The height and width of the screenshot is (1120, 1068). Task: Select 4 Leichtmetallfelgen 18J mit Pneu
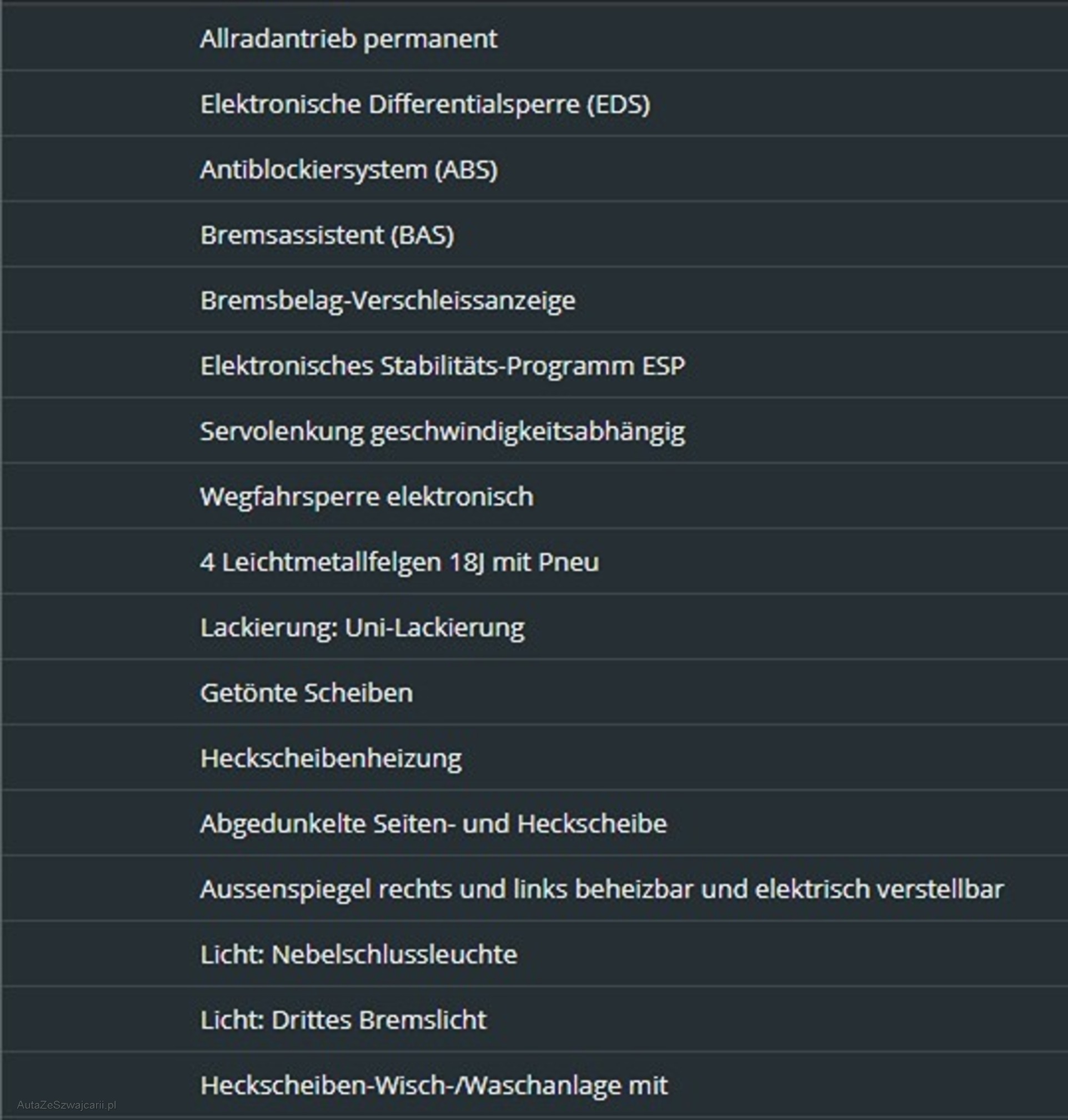click(x=534, y=562)
